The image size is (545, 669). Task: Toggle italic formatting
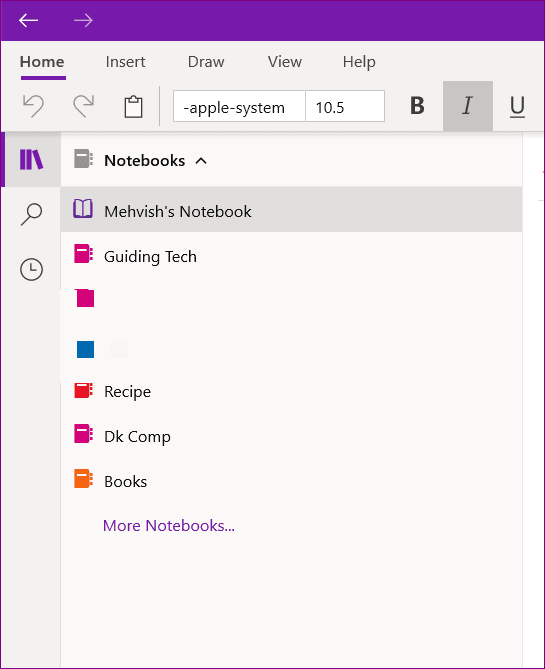coord(468,106)
